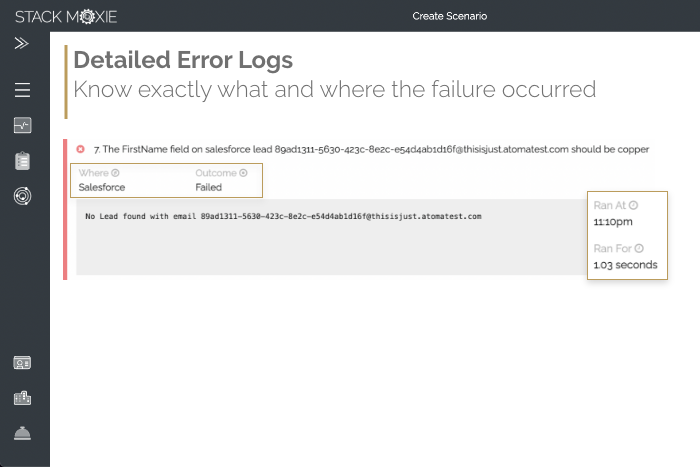700x467 pixels.
Task: Click the help icon next to Where
Action: coord(115,173)
